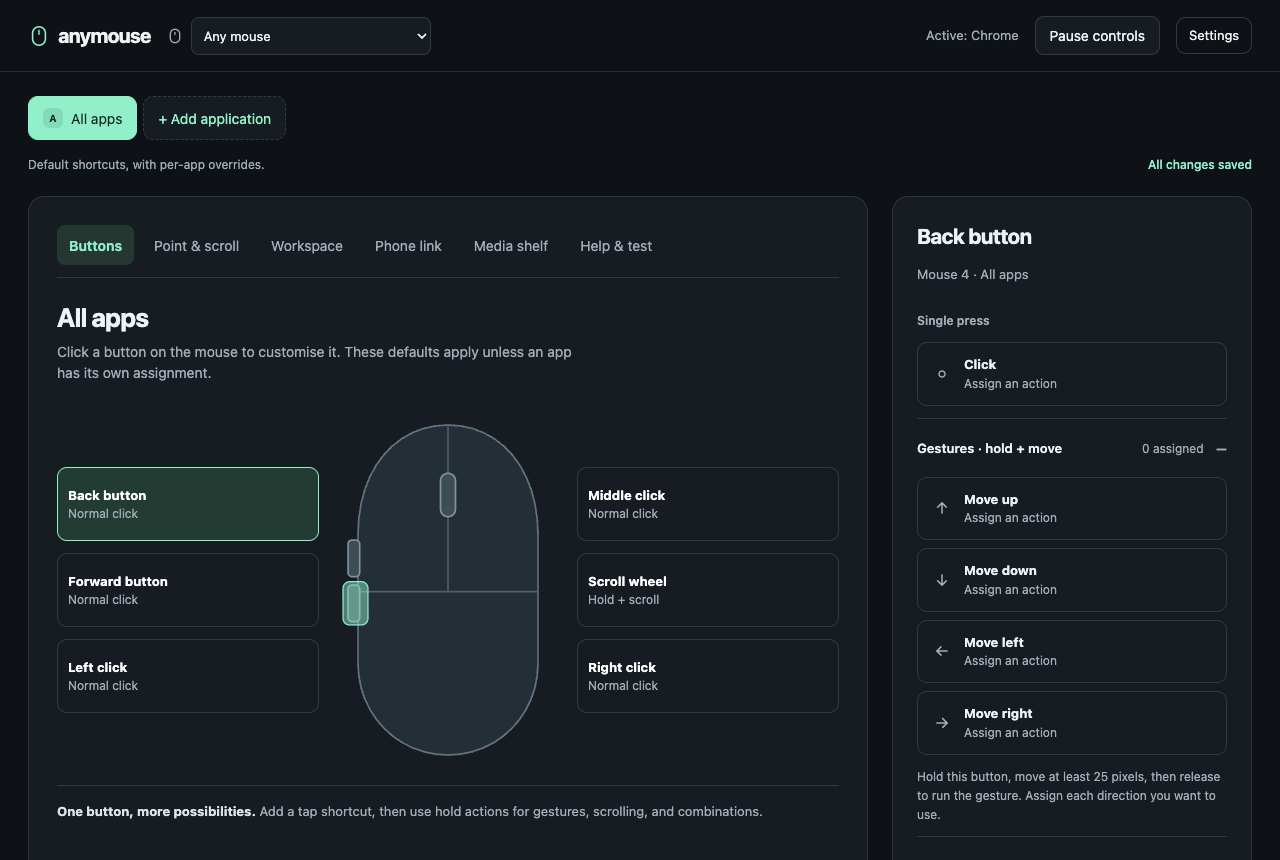
Task: Click the 'Single press' label
Action: 953,321
